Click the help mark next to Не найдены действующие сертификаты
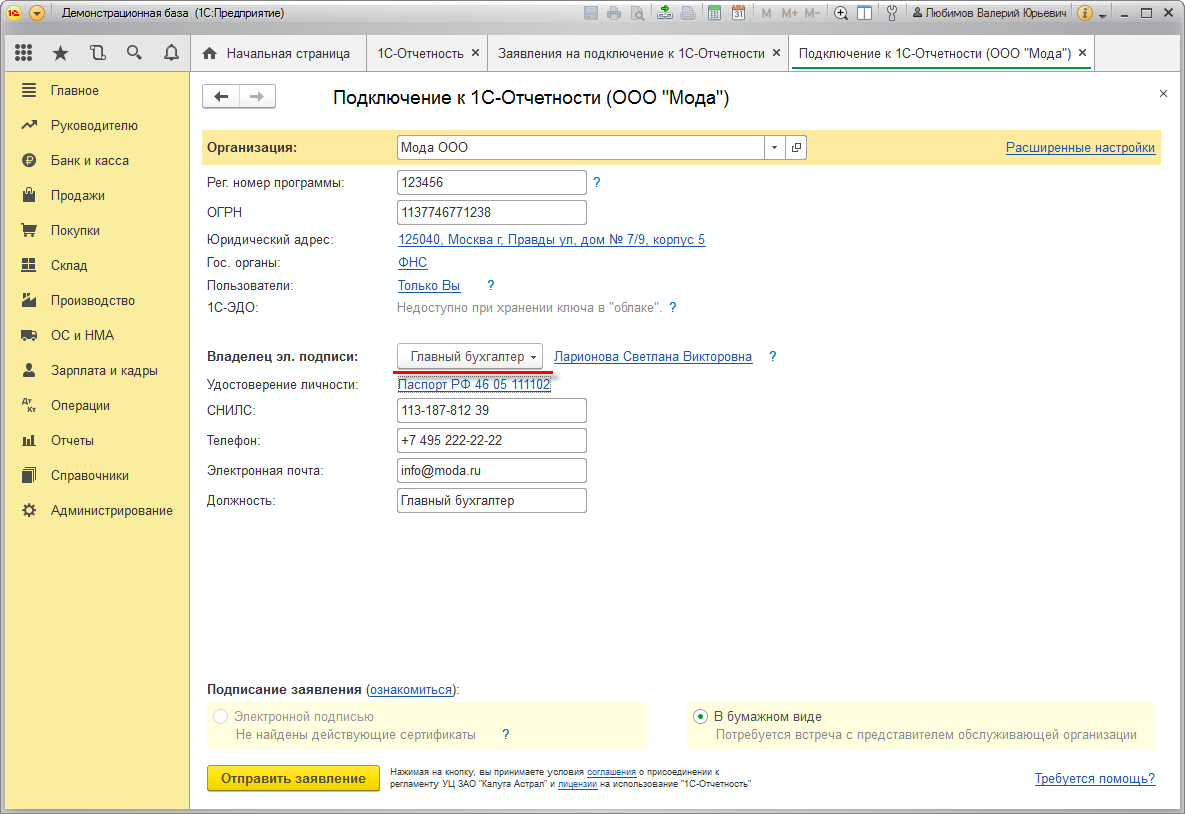This screenshot has width=1185, height=814. tap(506, 735)
